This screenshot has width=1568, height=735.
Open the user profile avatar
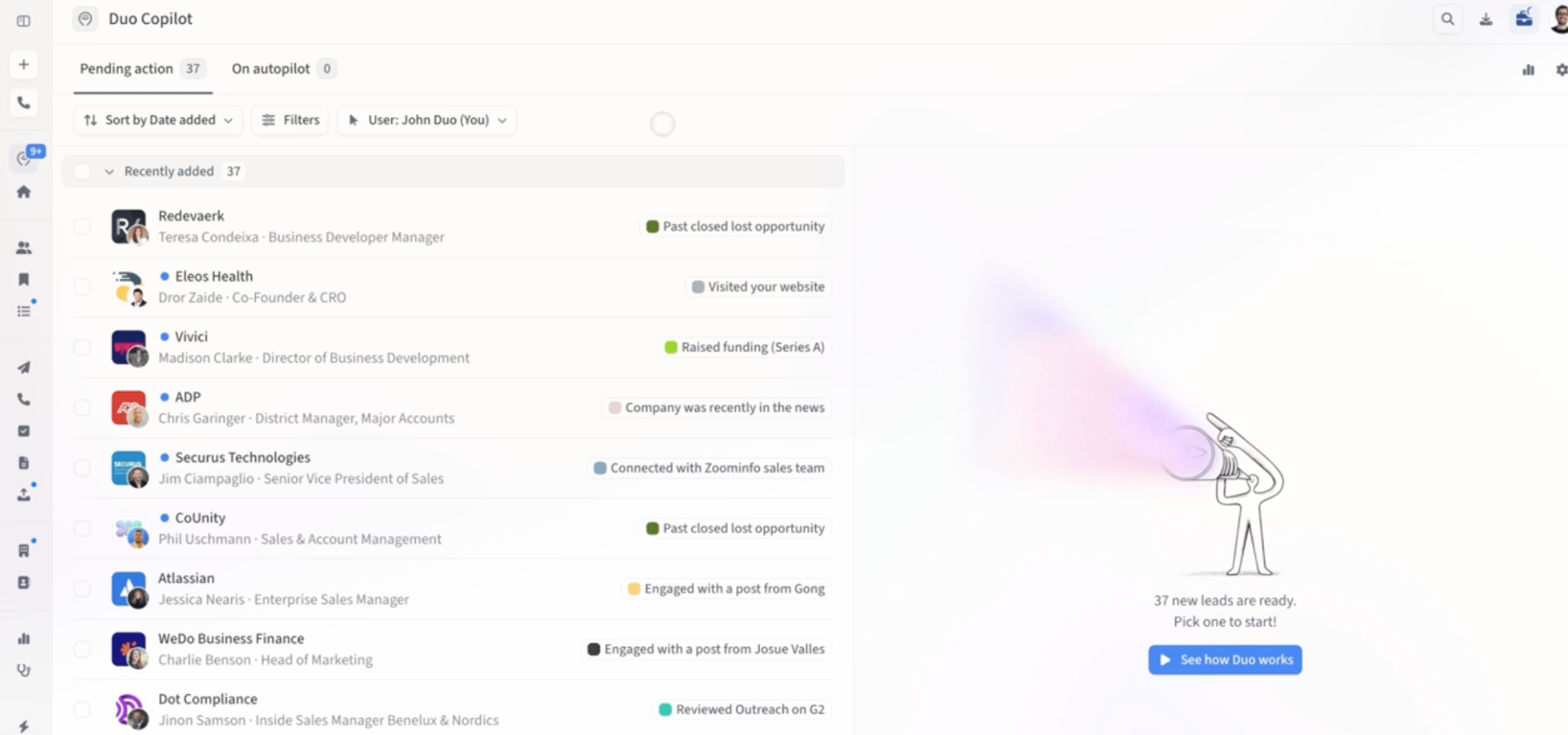[1560, 18]
